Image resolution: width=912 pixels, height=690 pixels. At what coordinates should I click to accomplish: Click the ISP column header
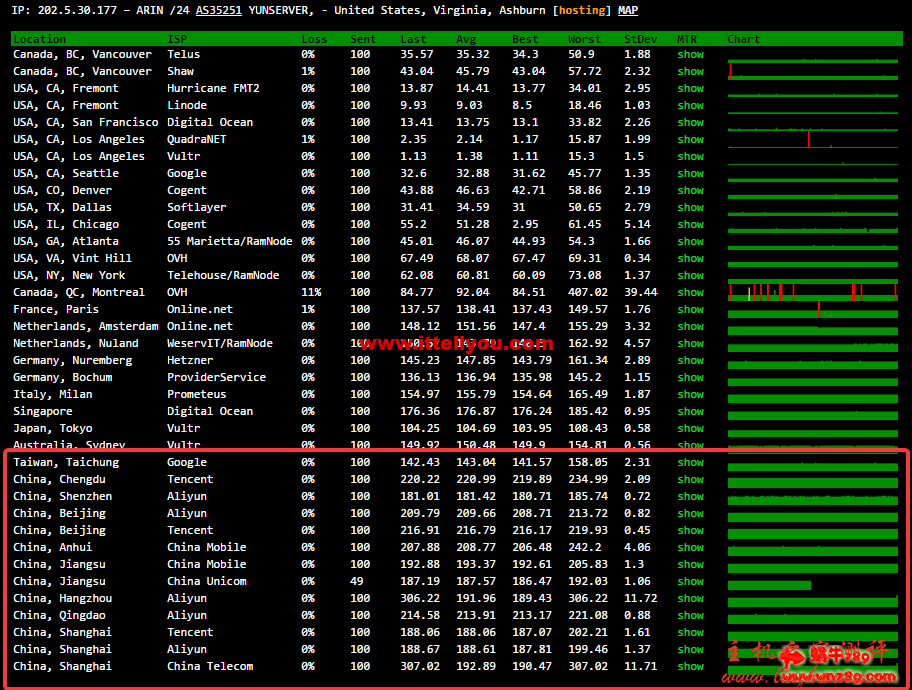click(177, 39)
